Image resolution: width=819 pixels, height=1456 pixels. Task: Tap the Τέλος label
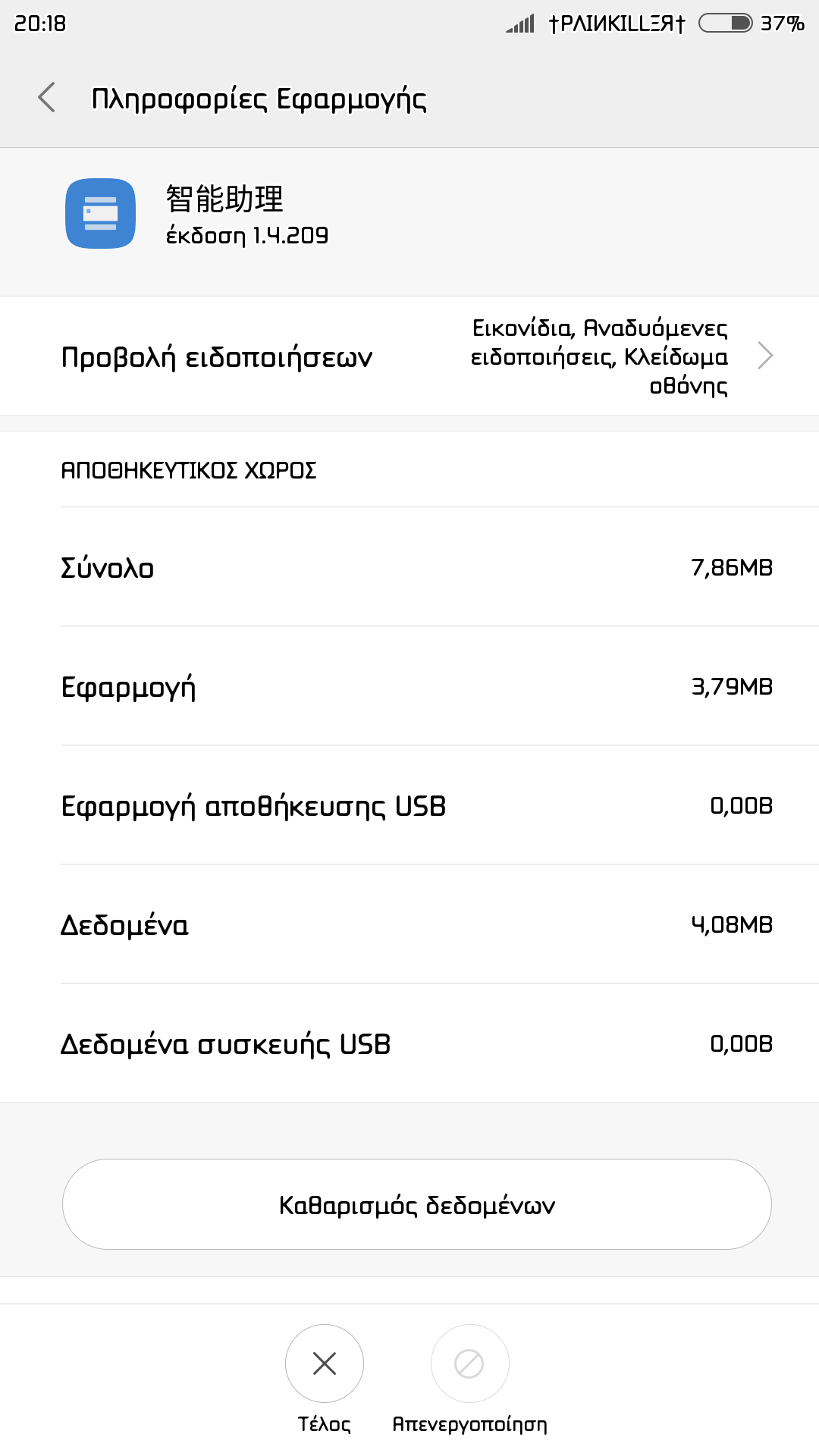325,1424
